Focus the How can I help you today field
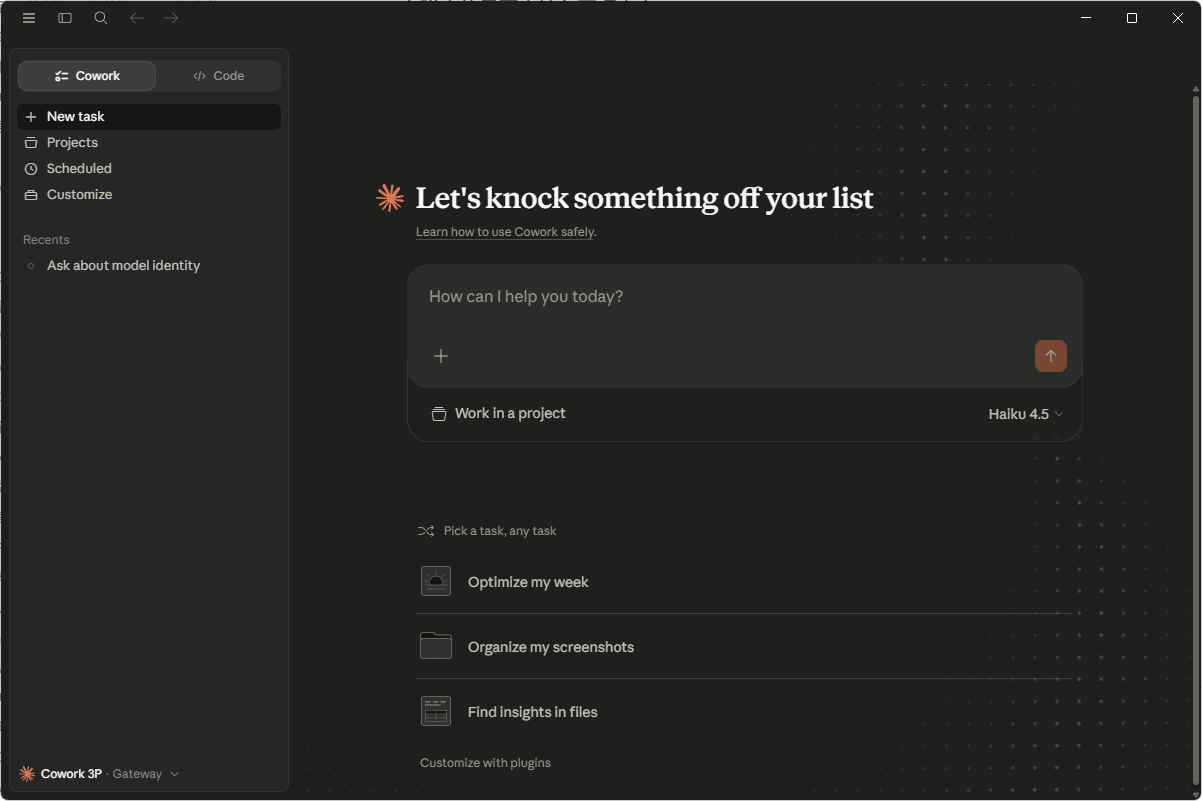Viewport: 1202px width, 801px height. 744,297
